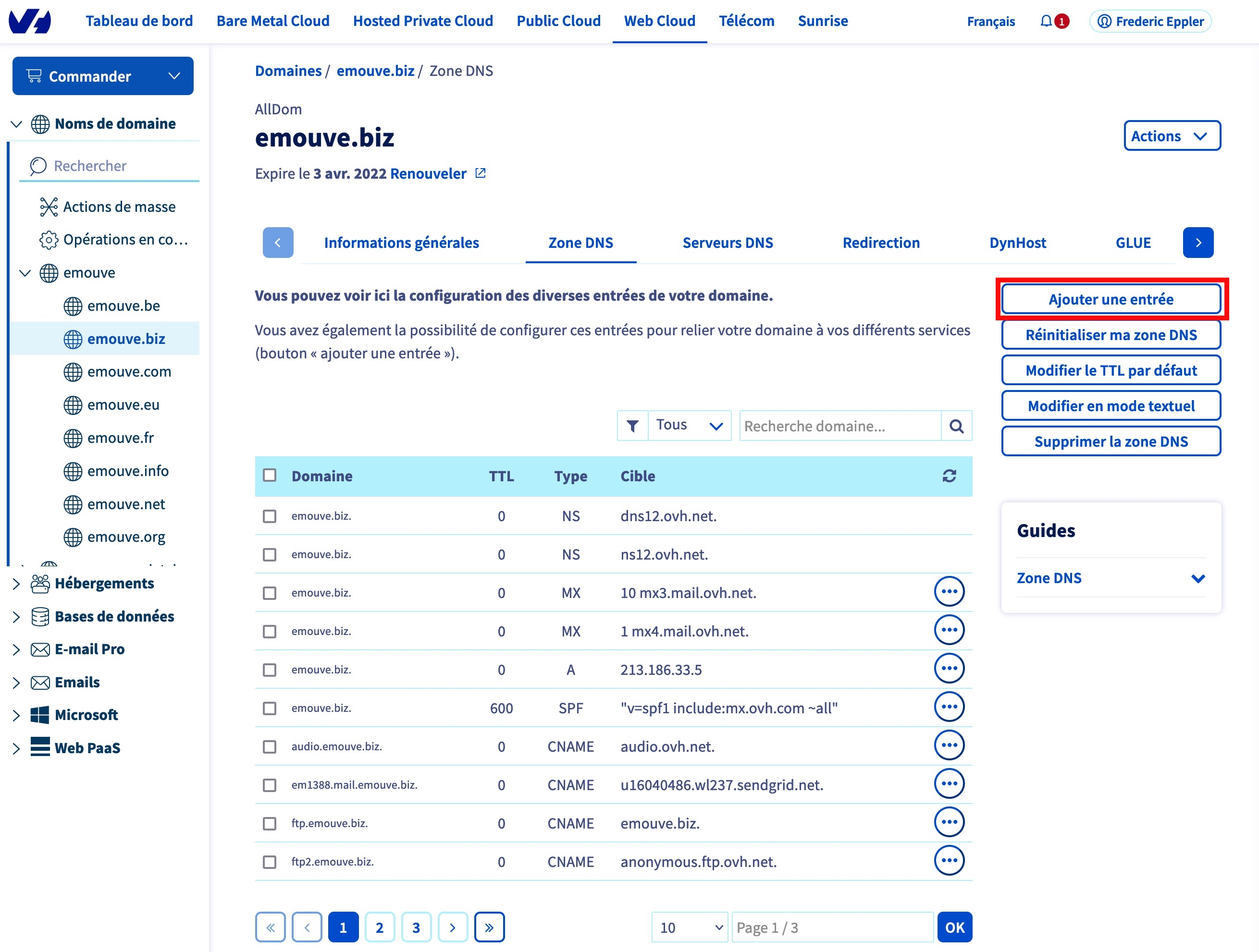The width and height of the screenshot is (1259, 952).
Task: Check the box for ns12.ovh.net. NS row
Action: 269,555
